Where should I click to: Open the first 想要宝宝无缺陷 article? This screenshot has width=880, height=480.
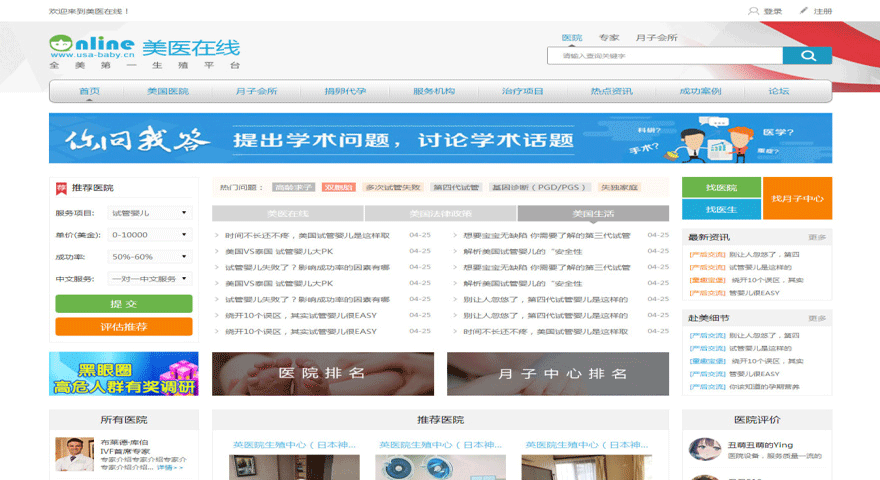[x=547, y=236]
